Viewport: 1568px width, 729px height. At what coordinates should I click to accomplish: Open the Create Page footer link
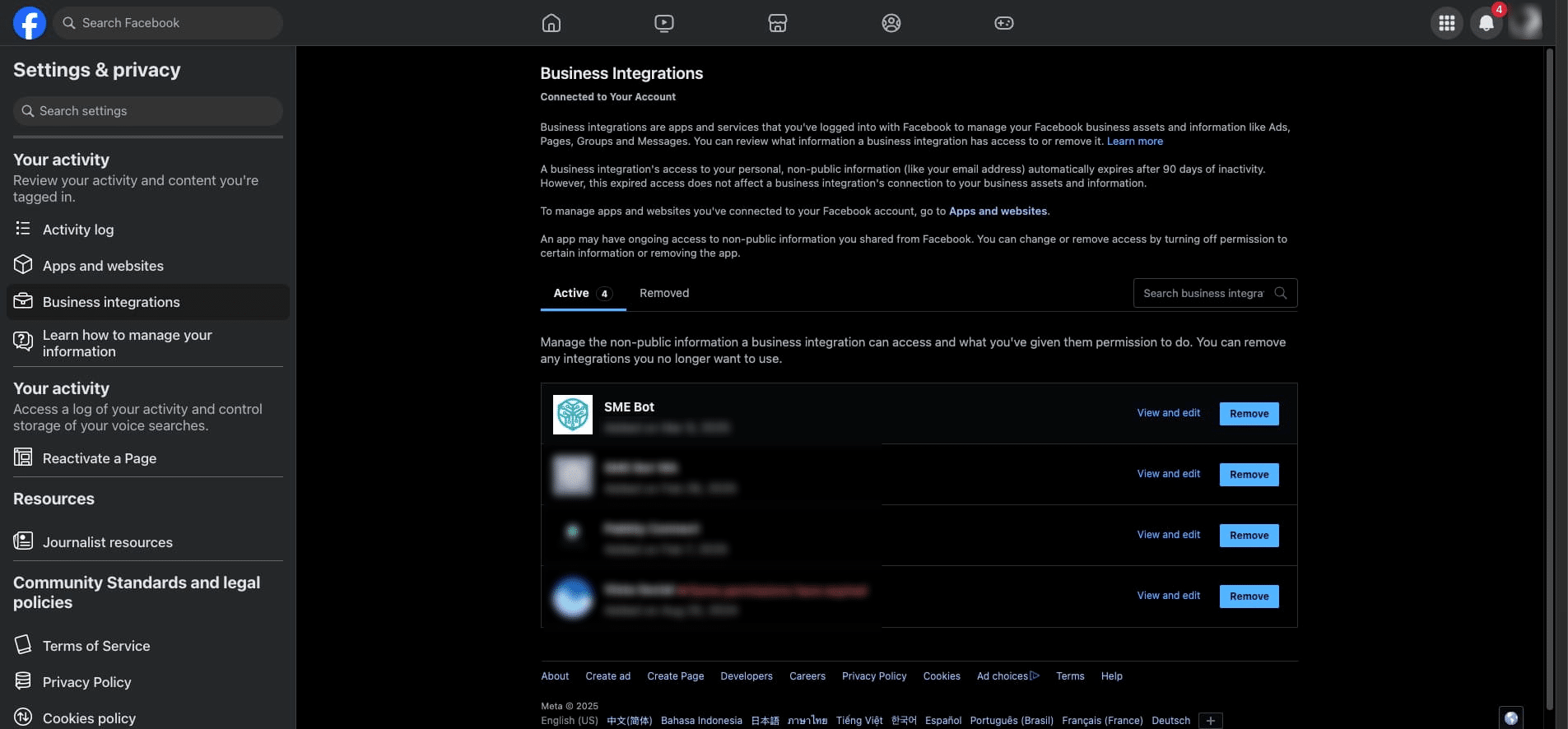[x=676, y=676]
